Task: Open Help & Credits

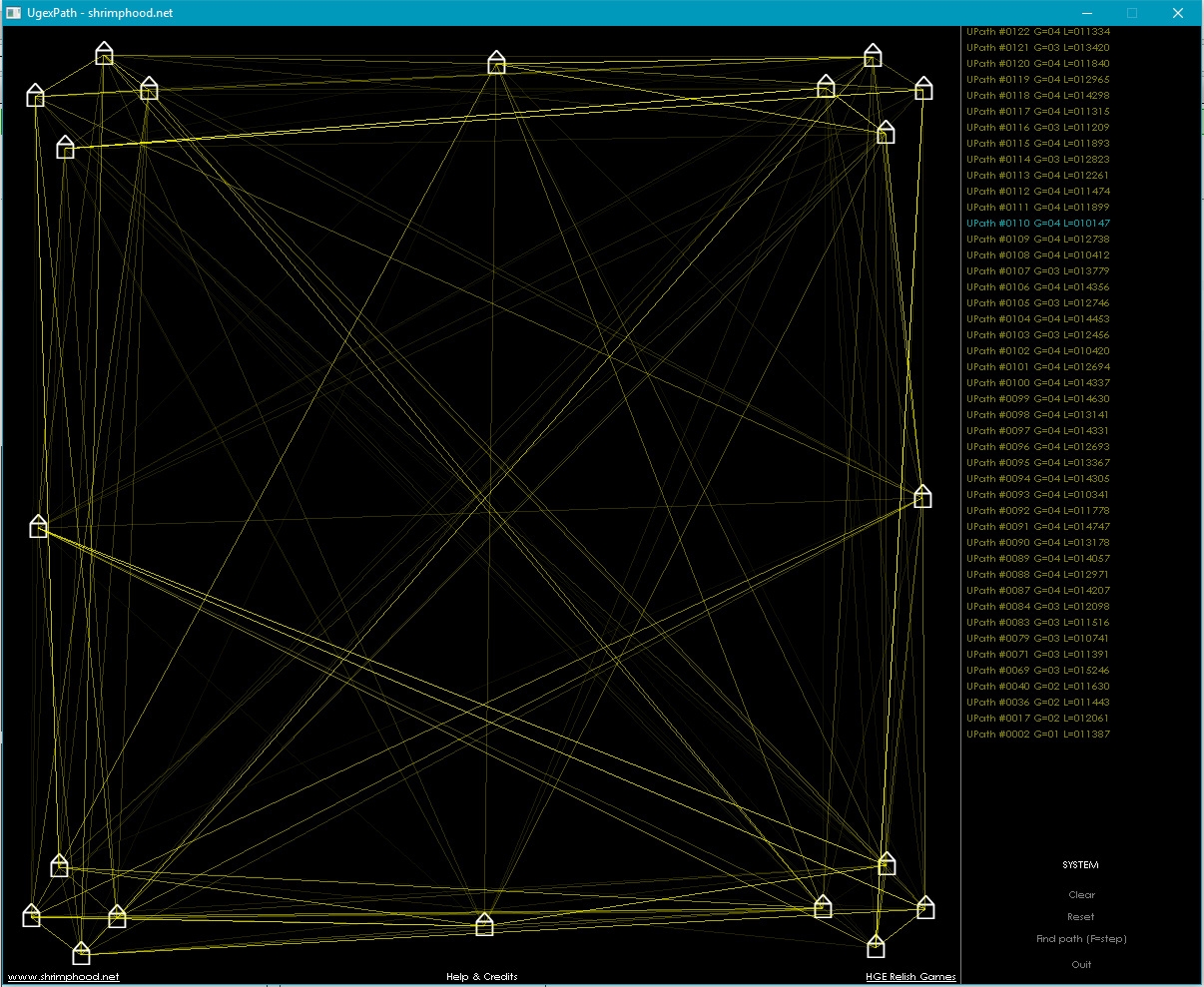Action: coord(482,977)
